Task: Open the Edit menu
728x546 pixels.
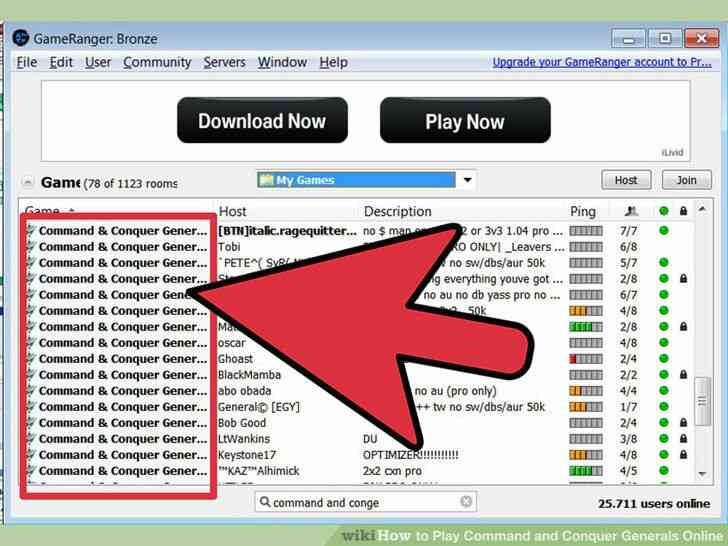Action: (x=61, y=62)
